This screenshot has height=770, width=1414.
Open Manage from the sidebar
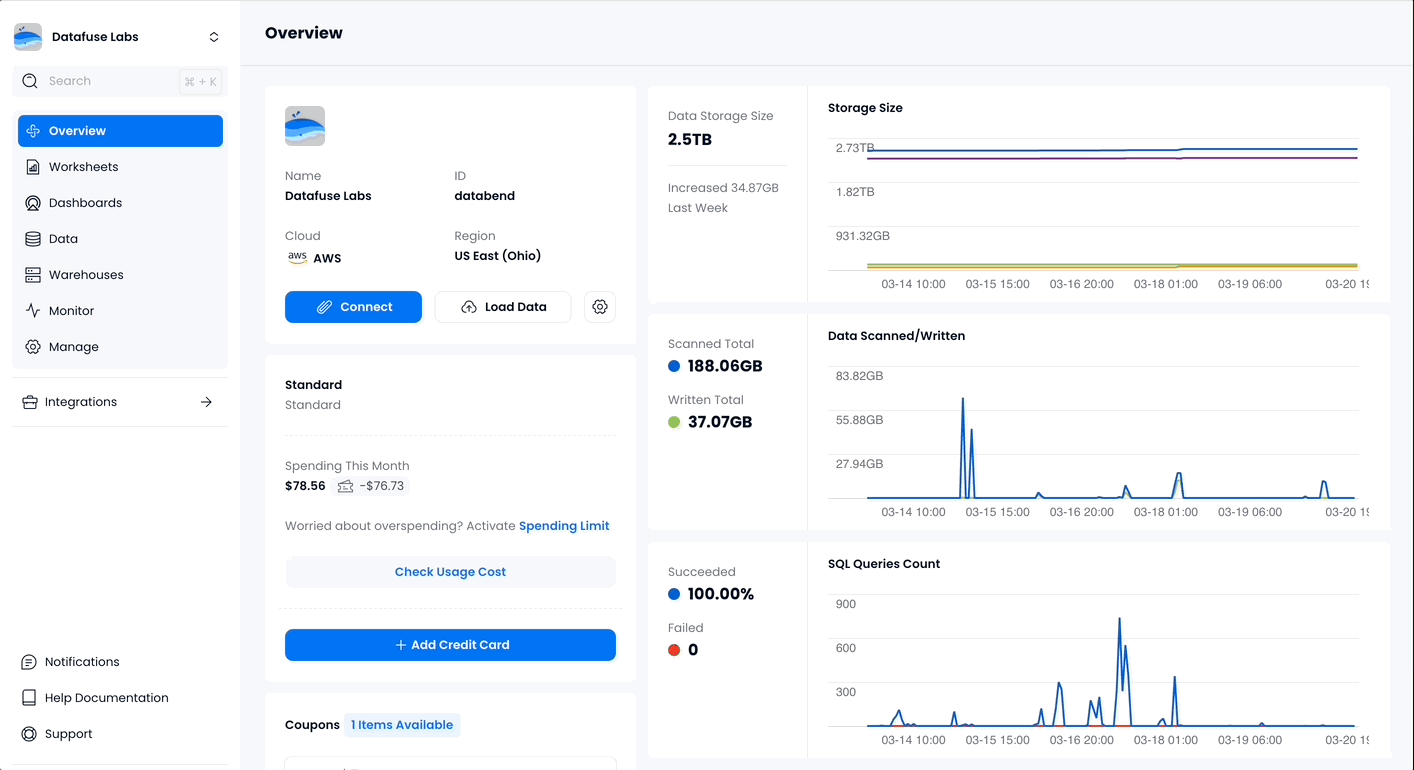(120, 347)
